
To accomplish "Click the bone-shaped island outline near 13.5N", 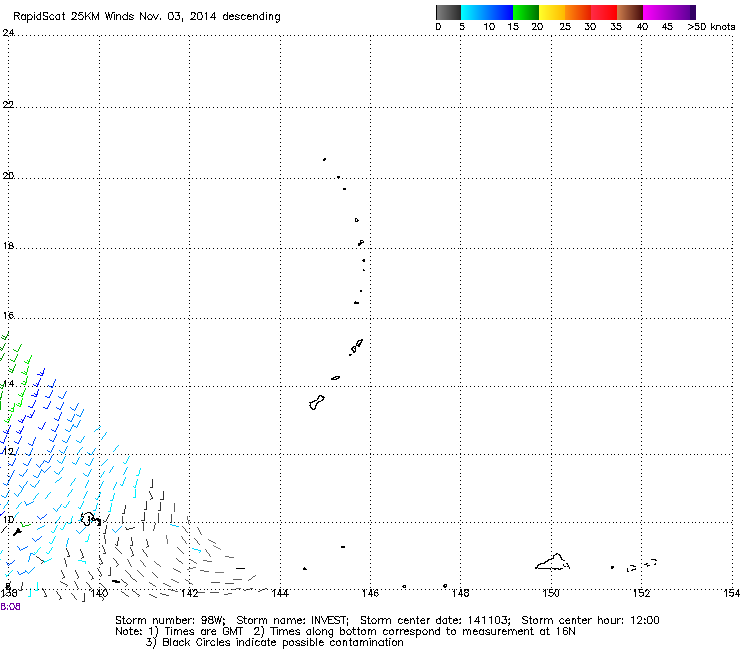I will [317, 403].
